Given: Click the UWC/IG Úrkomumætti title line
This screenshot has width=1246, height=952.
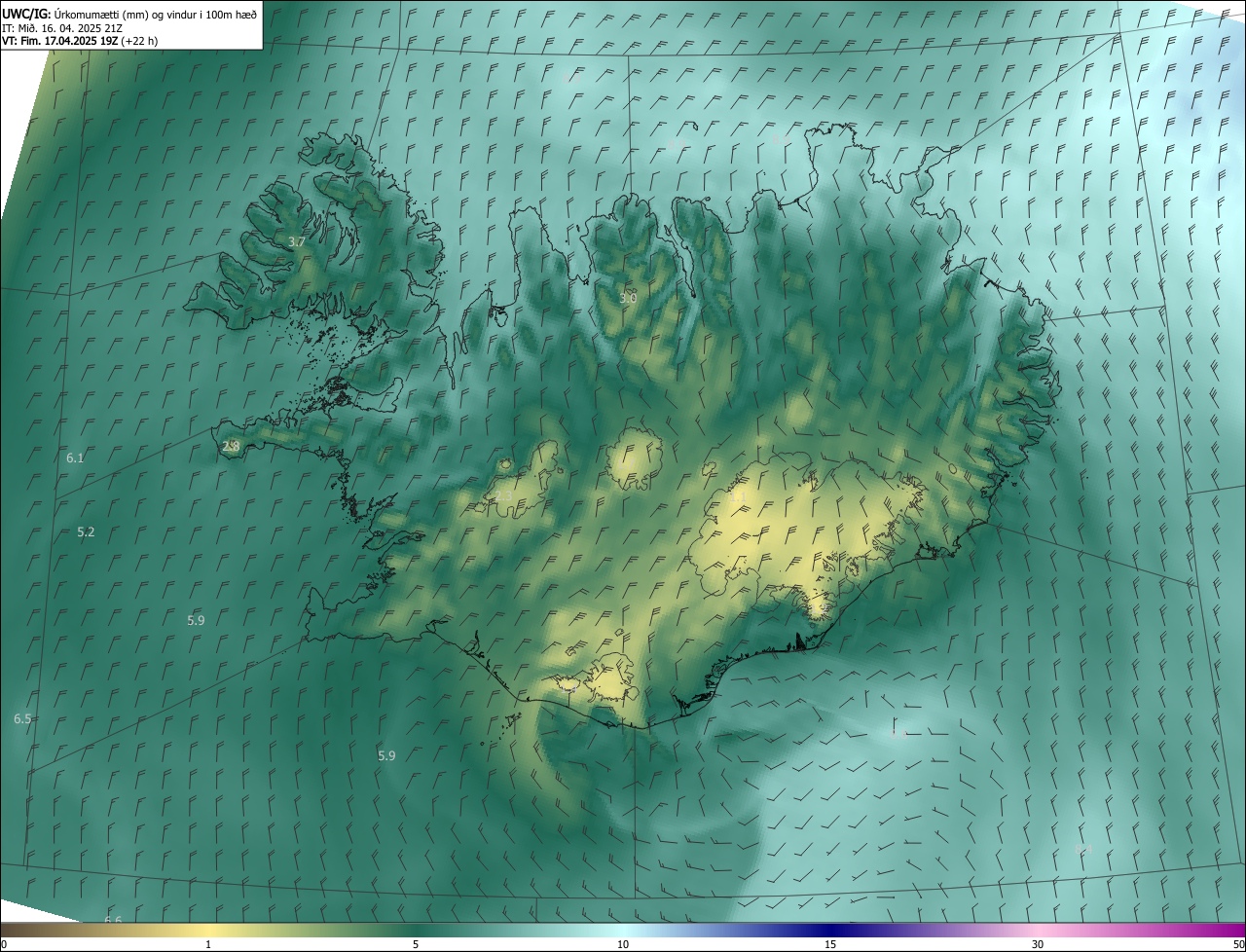Looking at the screenshot, I should [x=129, y=14].
